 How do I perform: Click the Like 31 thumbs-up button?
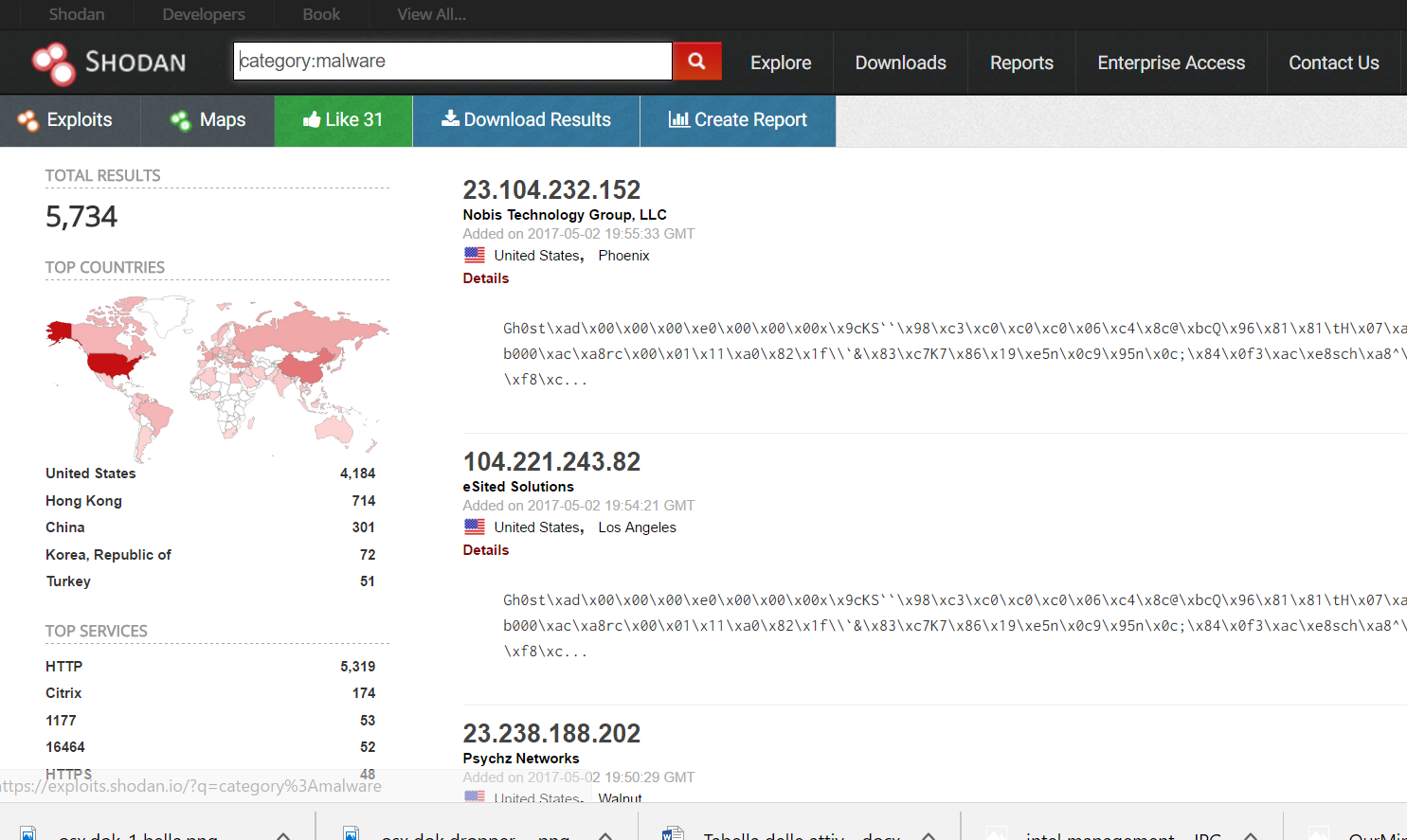tap(343, 120)
